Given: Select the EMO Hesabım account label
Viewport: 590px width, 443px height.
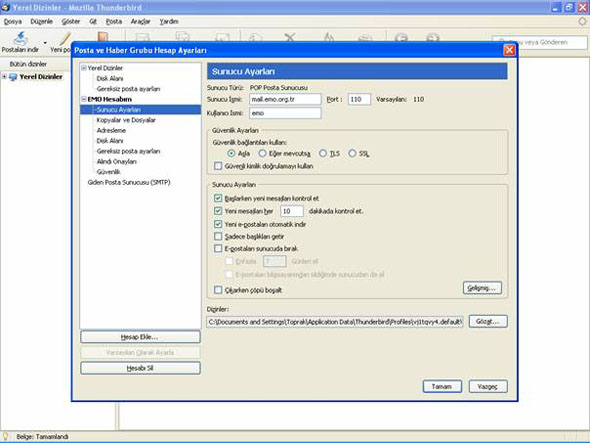Looking at the screenshot, I should point(110,99).
